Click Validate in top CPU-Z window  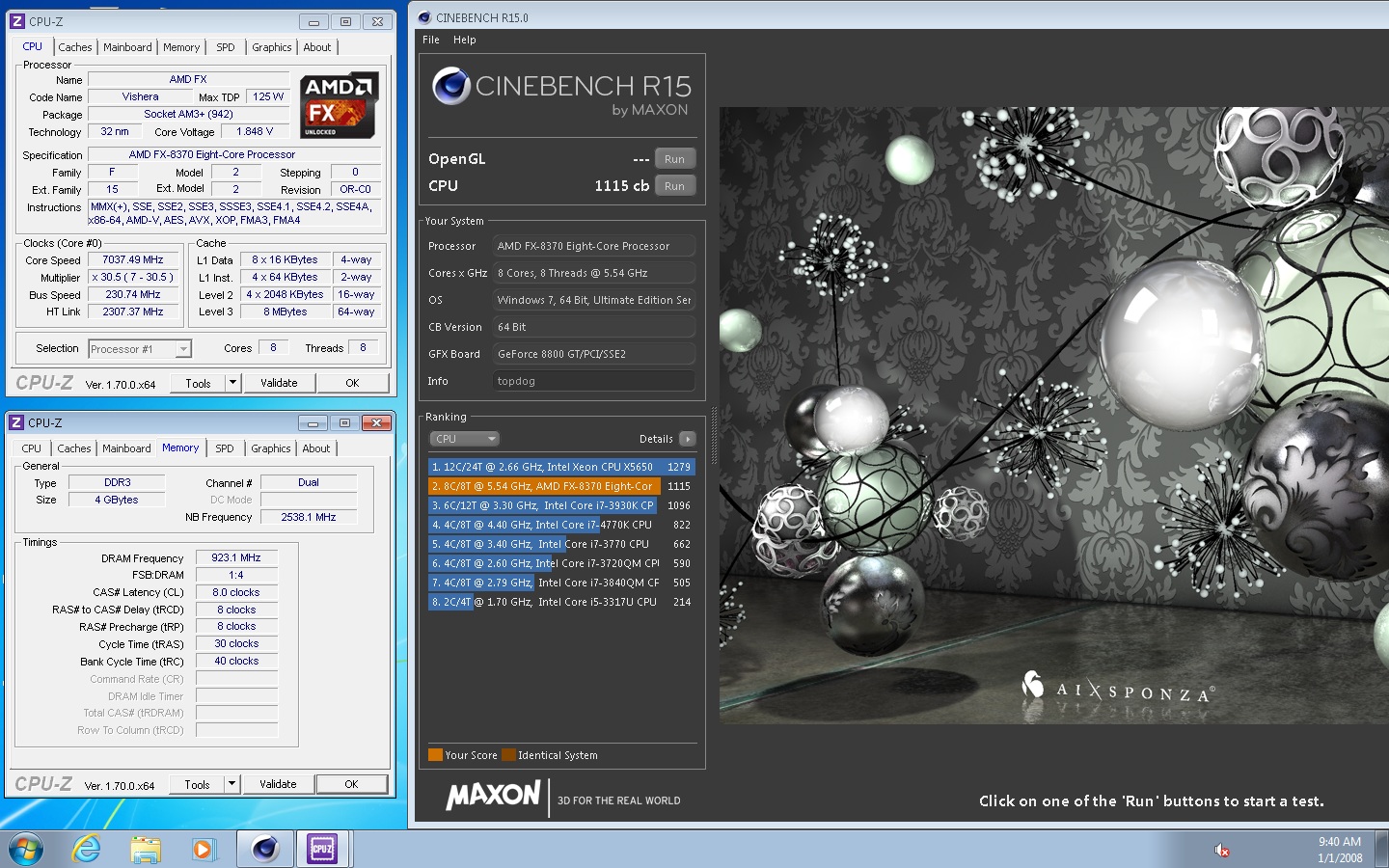coord(279,383)
